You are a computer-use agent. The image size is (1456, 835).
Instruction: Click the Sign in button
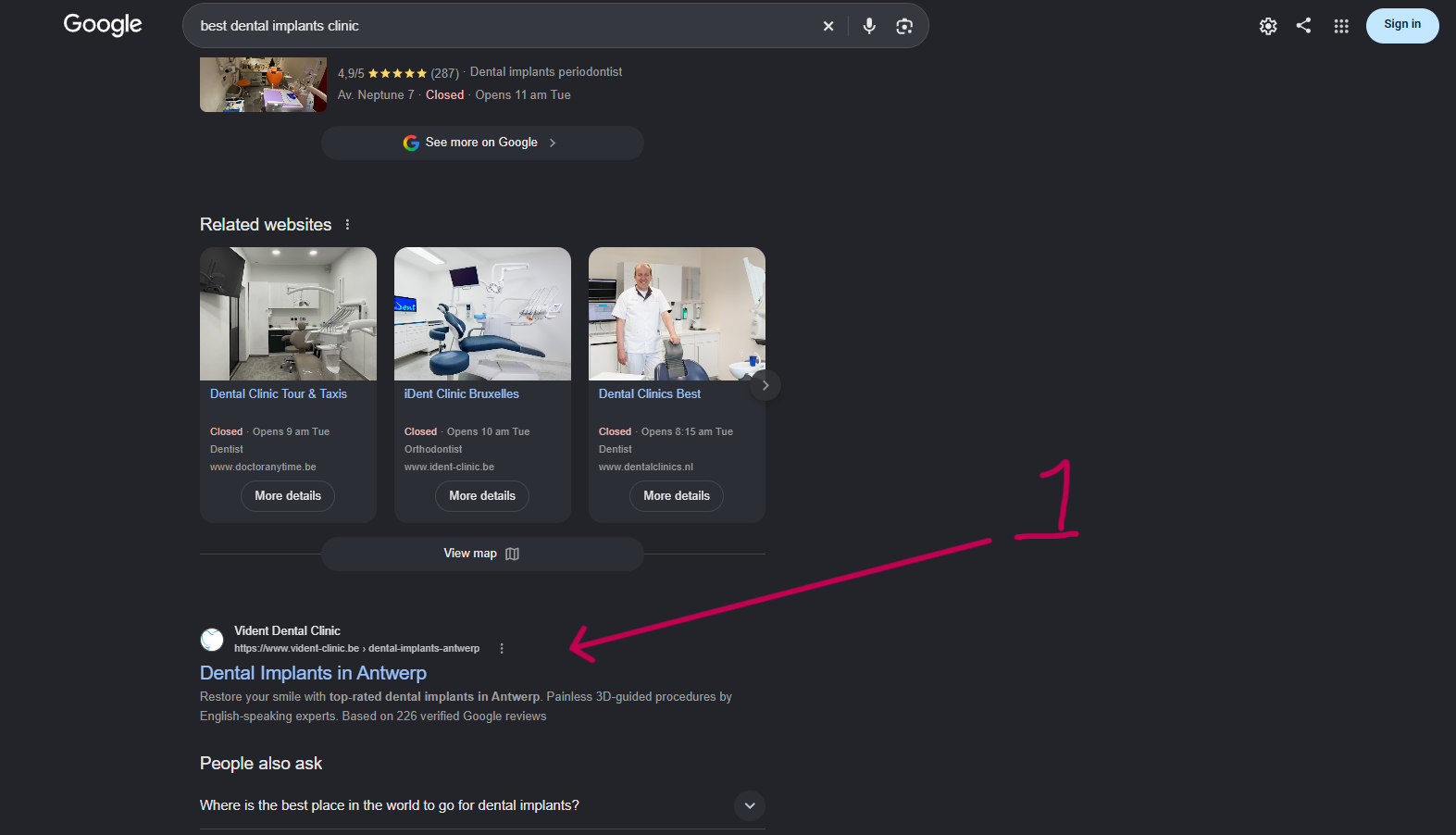point(1402,25)
